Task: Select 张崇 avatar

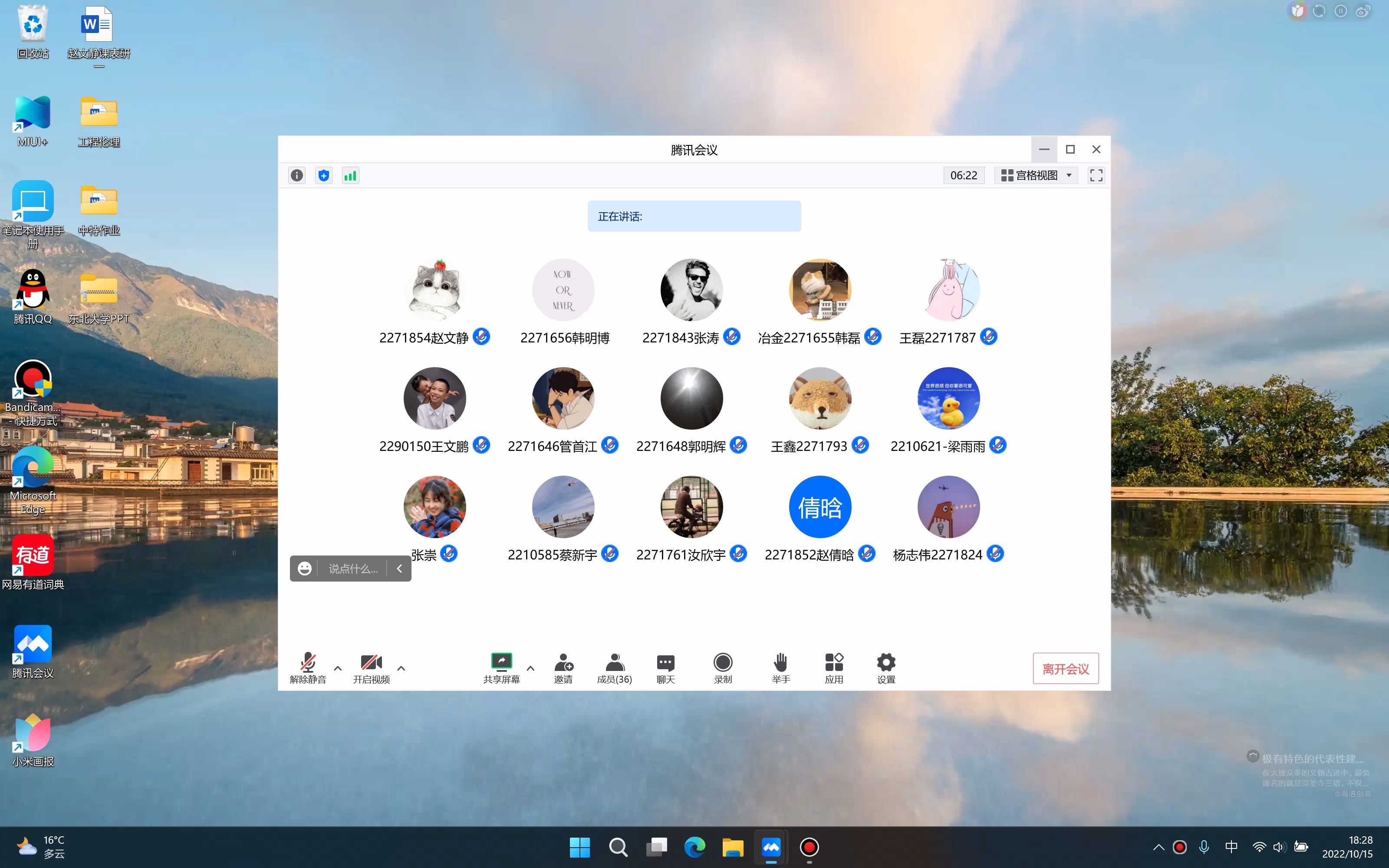Action: pyautogui.click(x=434, y=507)
